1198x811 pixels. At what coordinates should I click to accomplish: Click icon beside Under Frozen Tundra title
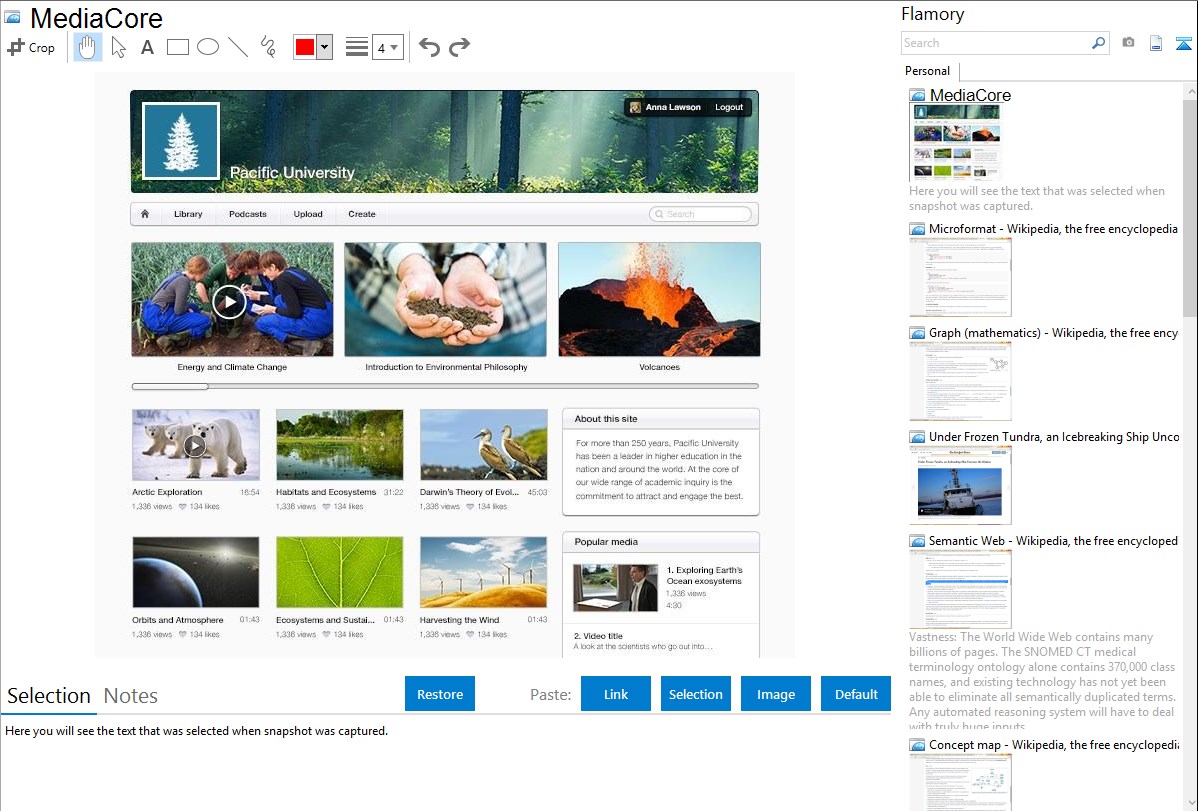point(917,437)
